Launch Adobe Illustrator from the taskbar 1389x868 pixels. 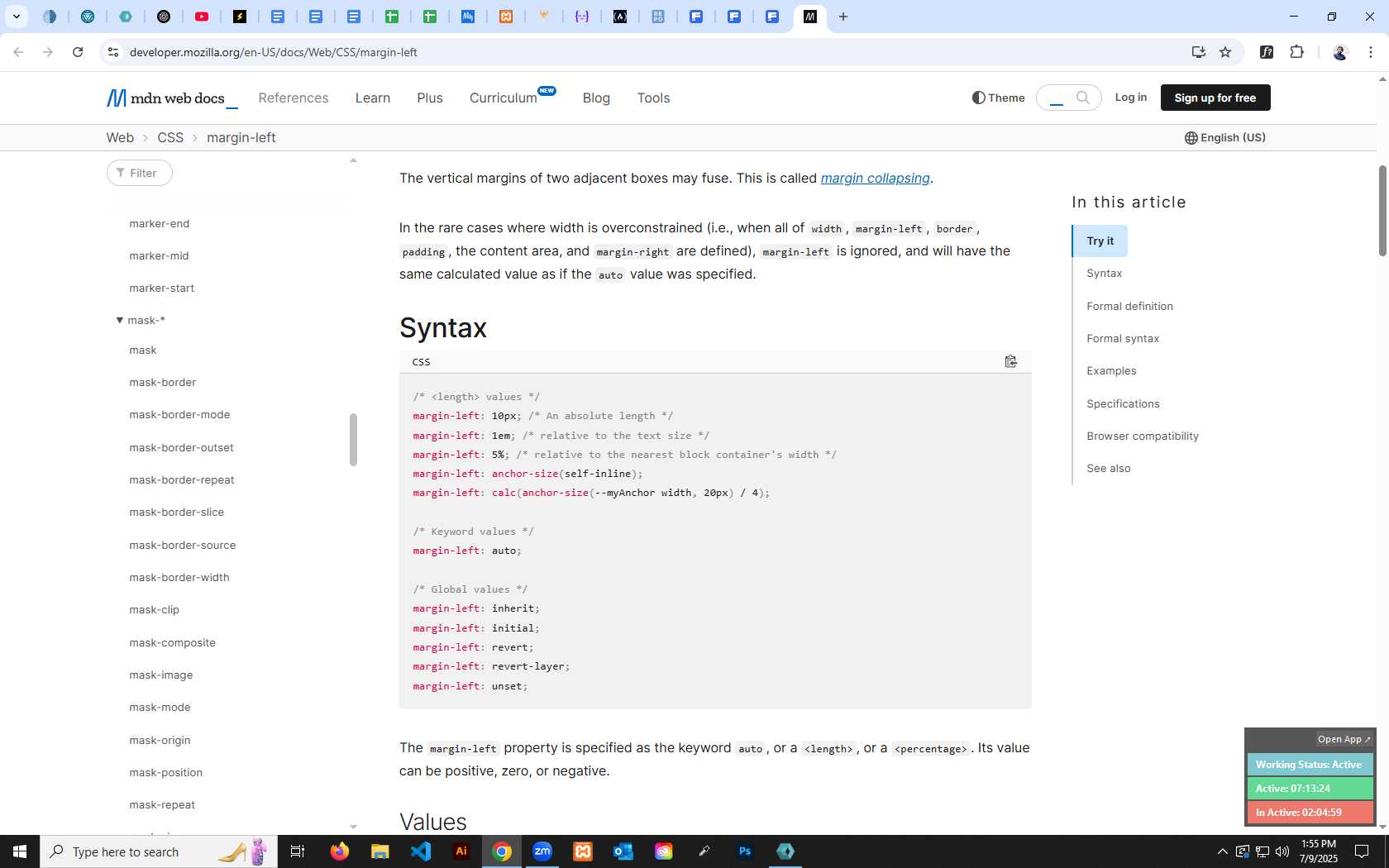[461, 851]
